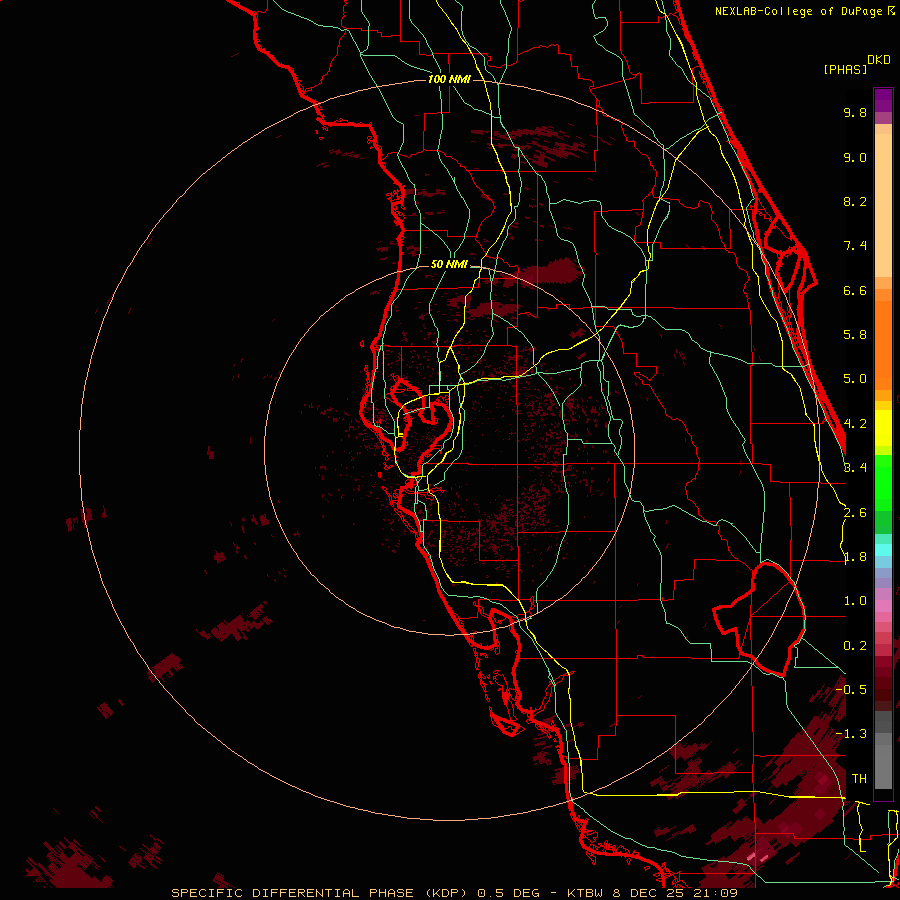
Task: Click the KTBW station identifier in footer
Action: (x=585, y=893)
